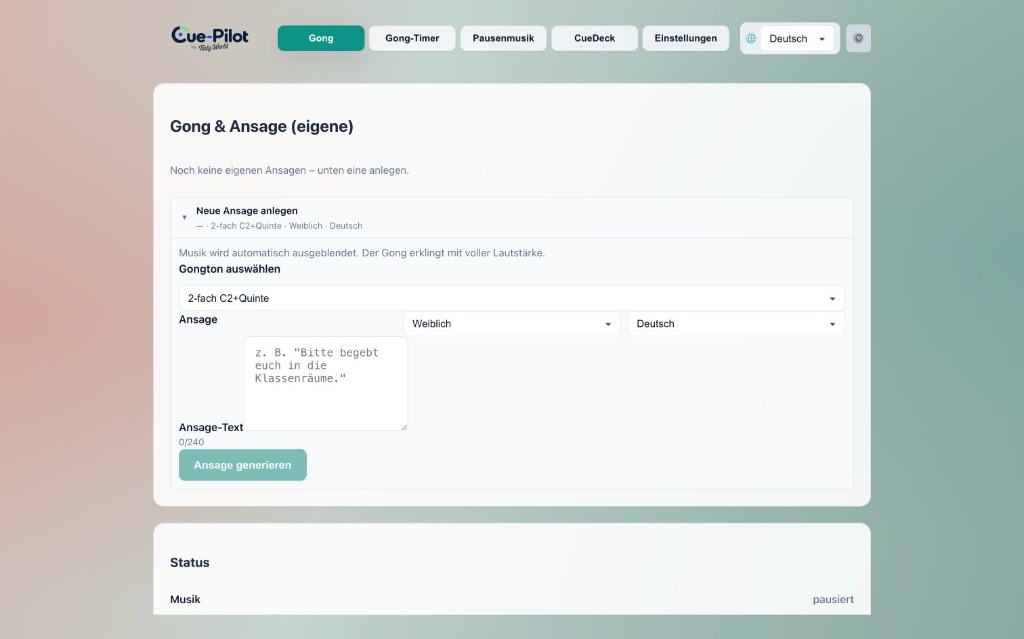This screenshot has width=1024, height=639.
Task: Open the Einstellungen tab
Action: pos(686,38)
